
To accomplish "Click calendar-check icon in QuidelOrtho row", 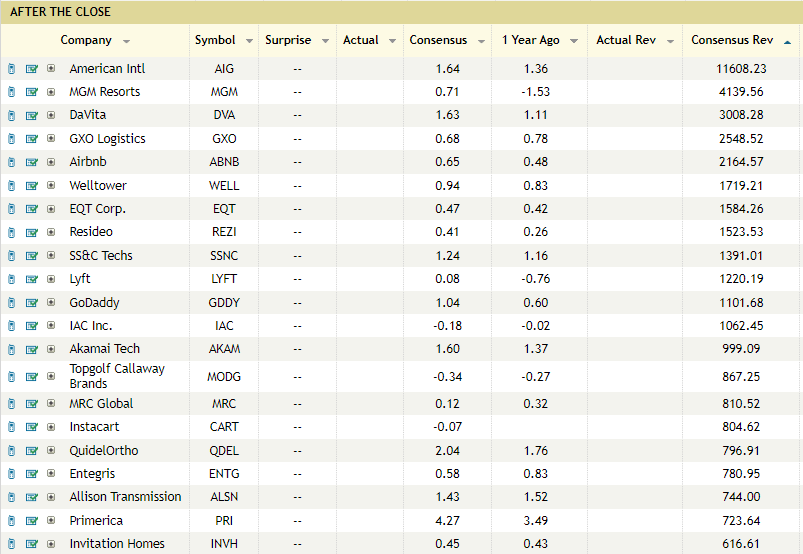I will click(x=32, y=451).
